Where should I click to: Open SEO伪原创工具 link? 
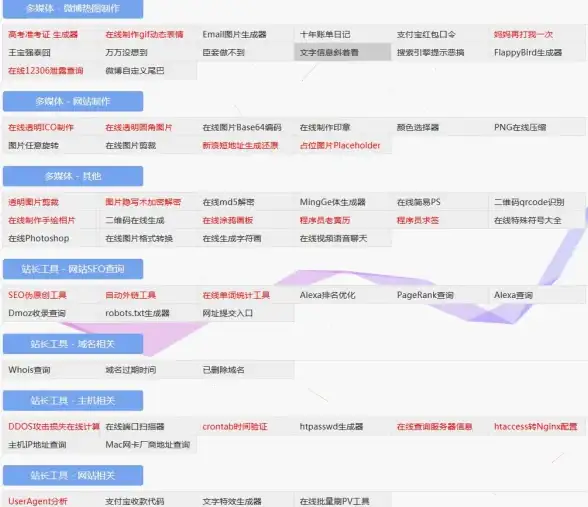pyautogui.click(x=37, y=296)
